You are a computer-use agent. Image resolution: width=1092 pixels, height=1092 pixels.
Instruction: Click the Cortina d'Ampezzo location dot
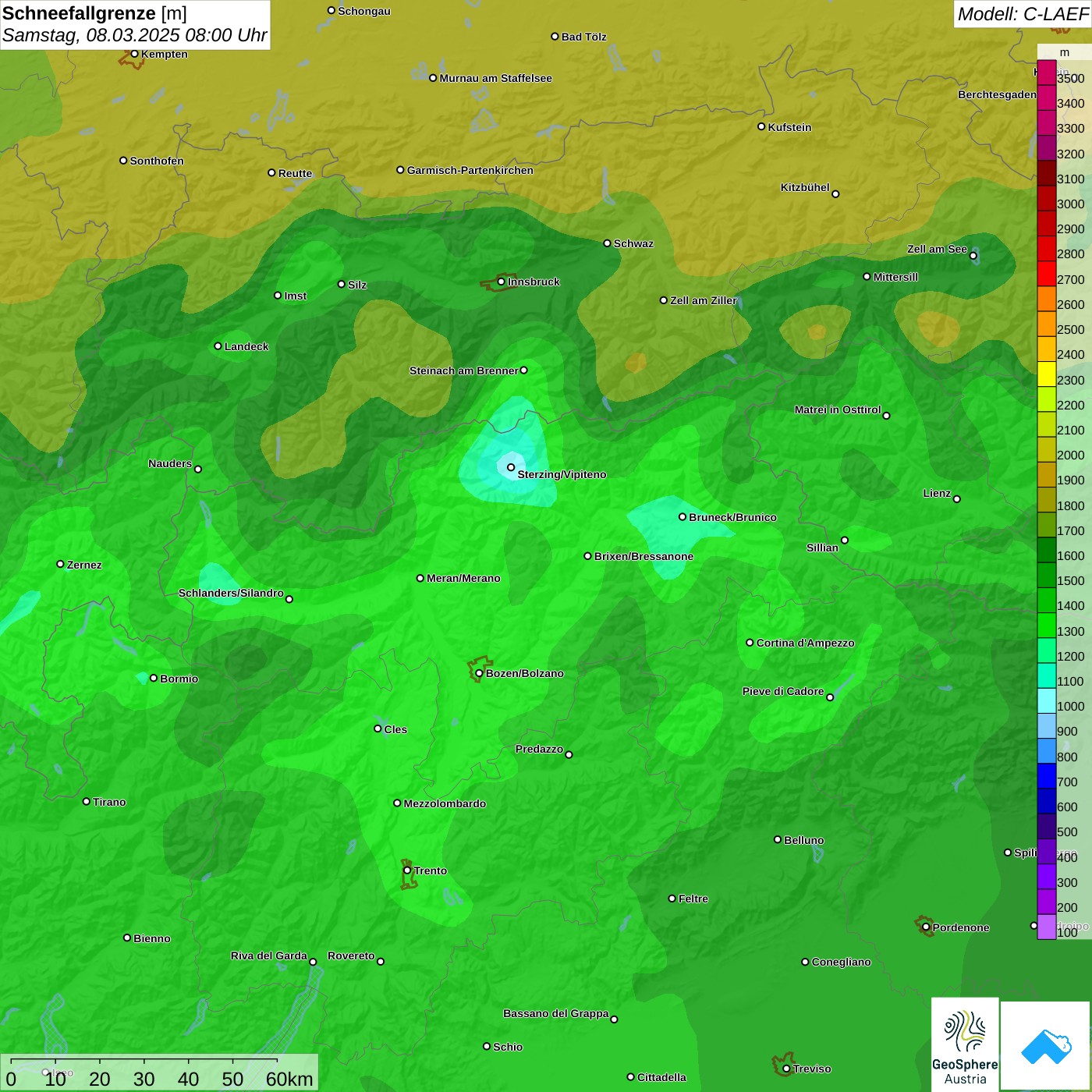750,643
